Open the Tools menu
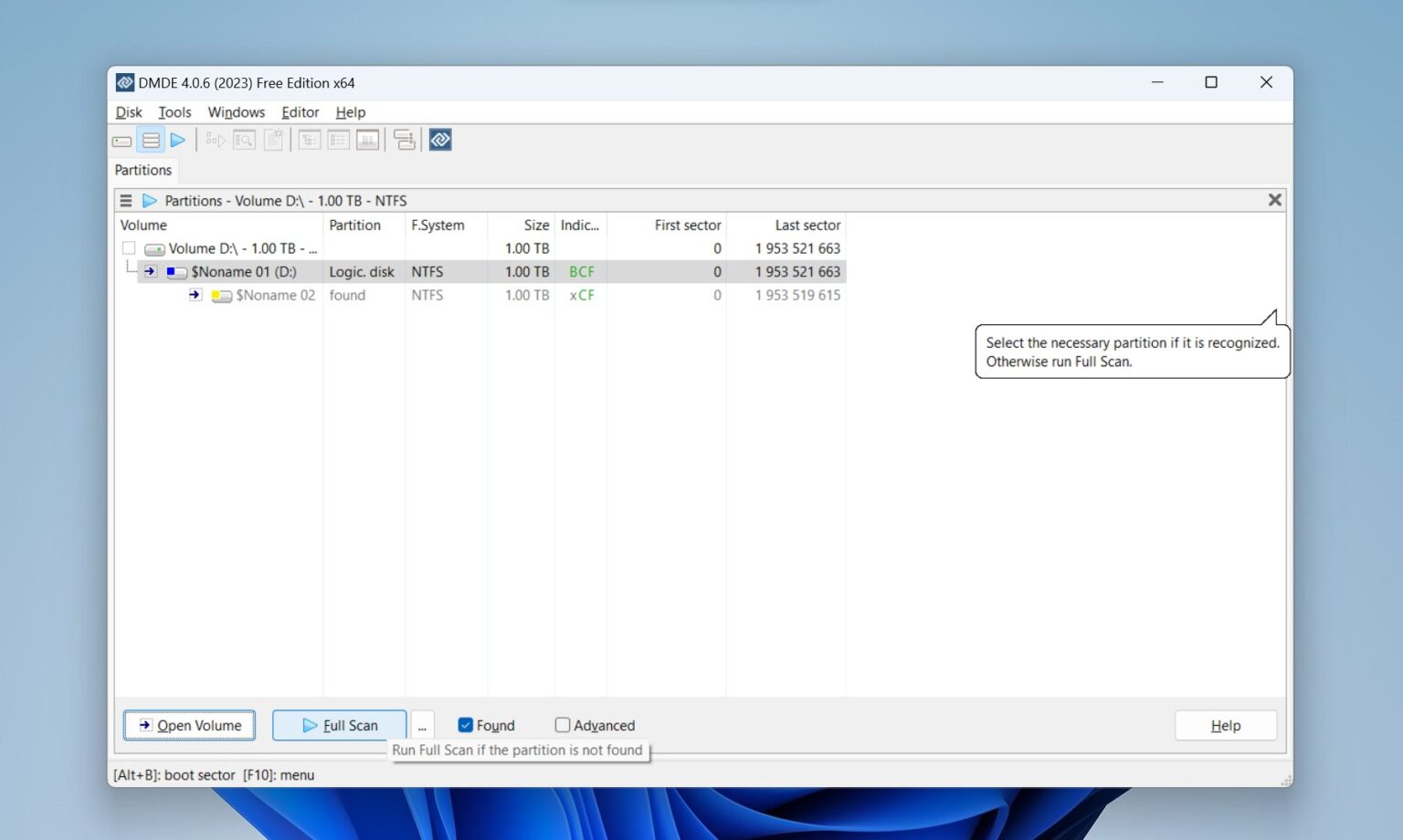This screenshot has height=840, width=1403. [174, 111]
